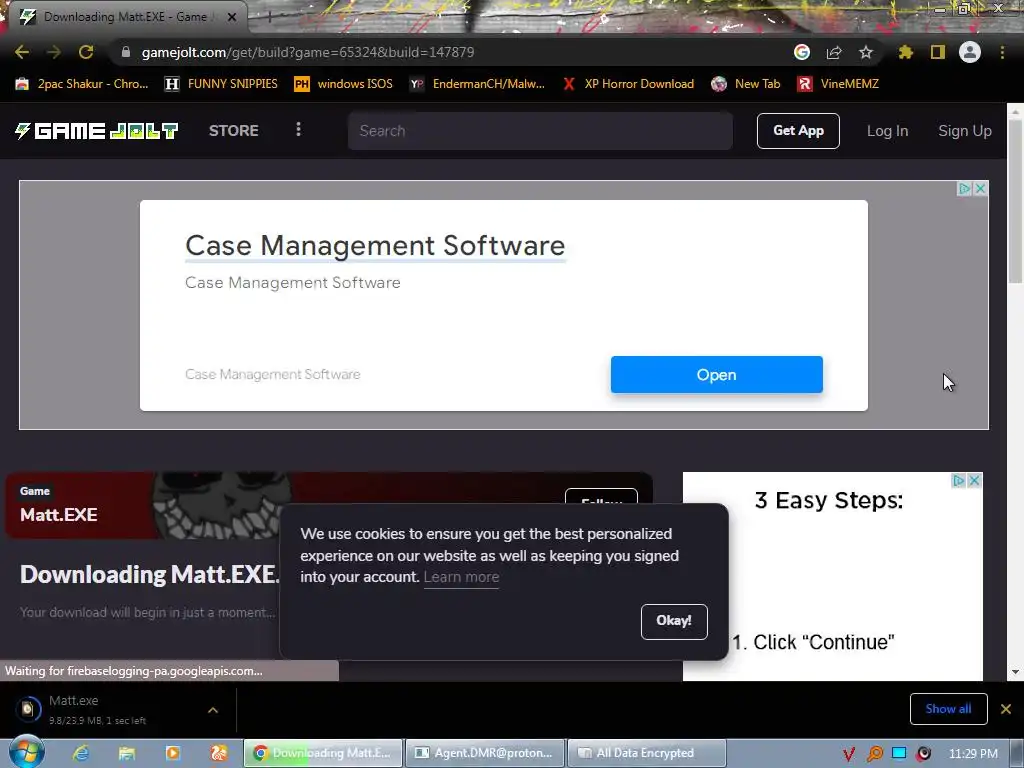This screenshot has width=1024, height=768.
Task: Close the downloads bar
Action: [x=1006, y=709]
